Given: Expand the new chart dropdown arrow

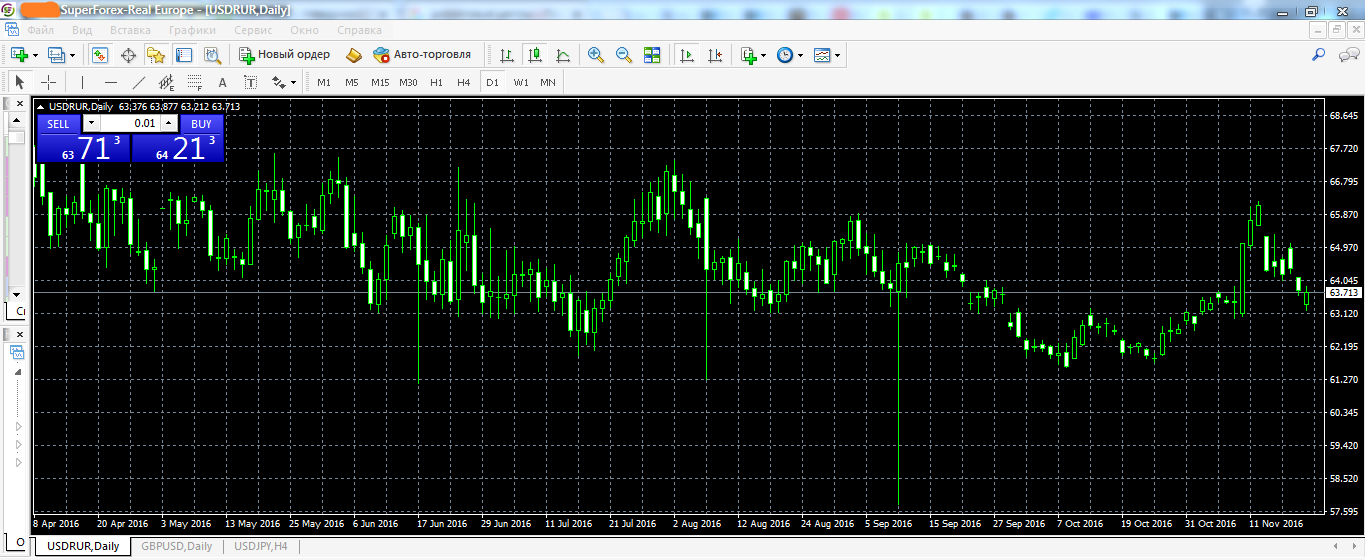Looking at the screenshot, I should 36,55.
